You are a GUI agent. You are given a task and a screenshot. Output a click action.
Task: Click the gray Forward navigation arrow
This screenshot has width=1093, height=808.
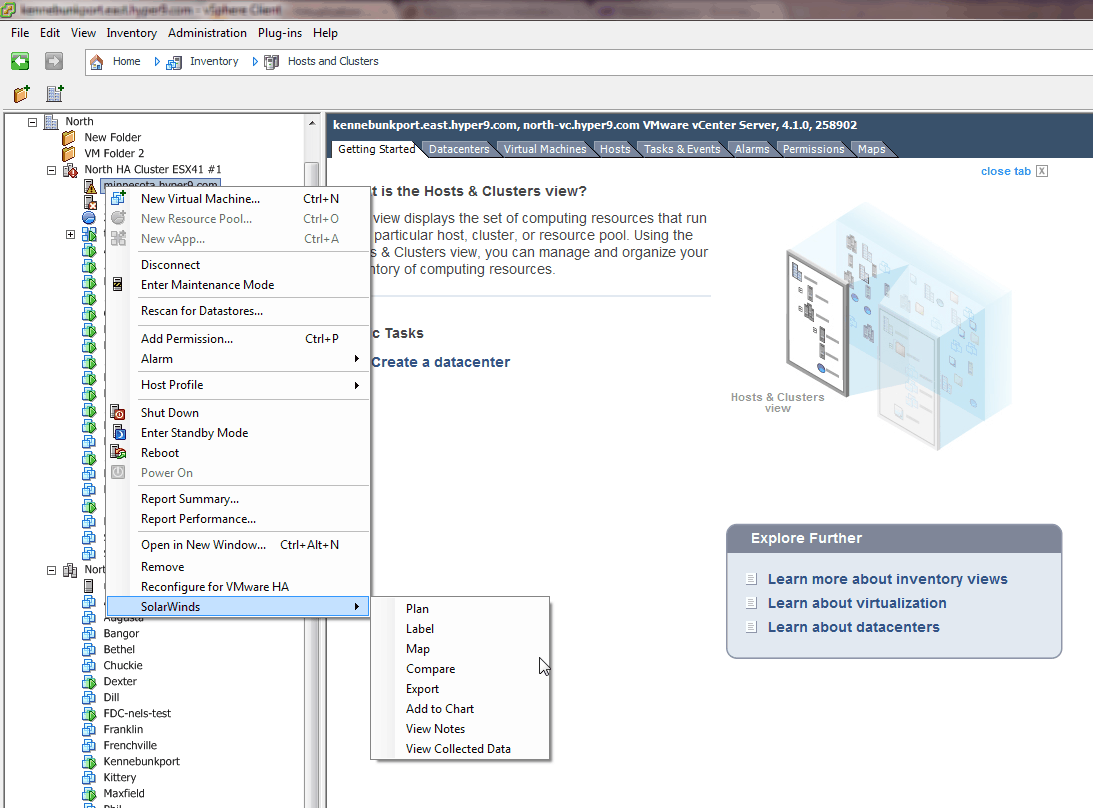coord(54,61)
